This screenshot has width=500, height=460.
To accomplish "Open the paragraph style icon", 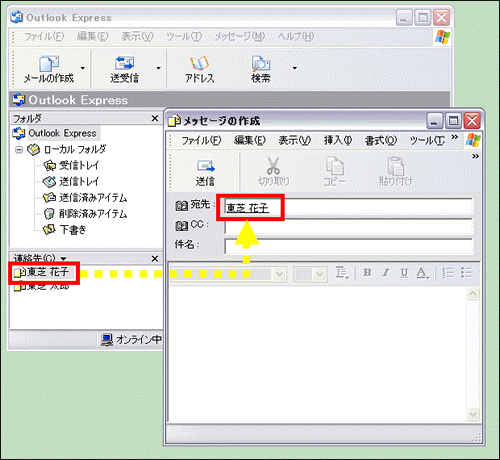I will point(342,273).
